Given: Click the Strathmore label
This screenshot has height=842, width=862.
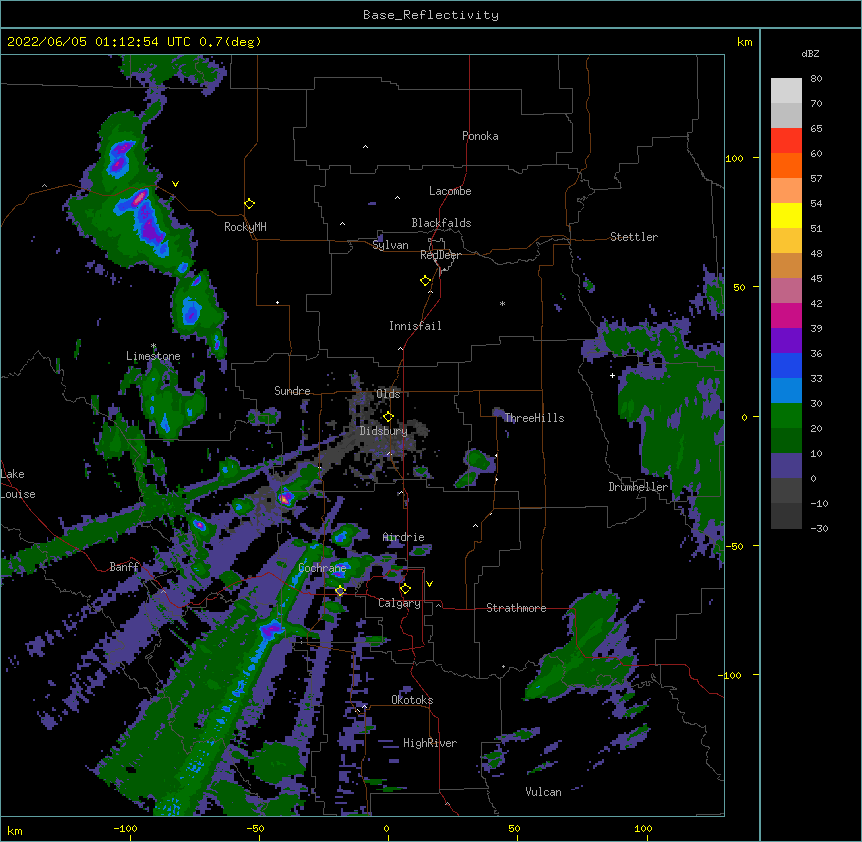Looking at the screenshot, I should (516, 608).
